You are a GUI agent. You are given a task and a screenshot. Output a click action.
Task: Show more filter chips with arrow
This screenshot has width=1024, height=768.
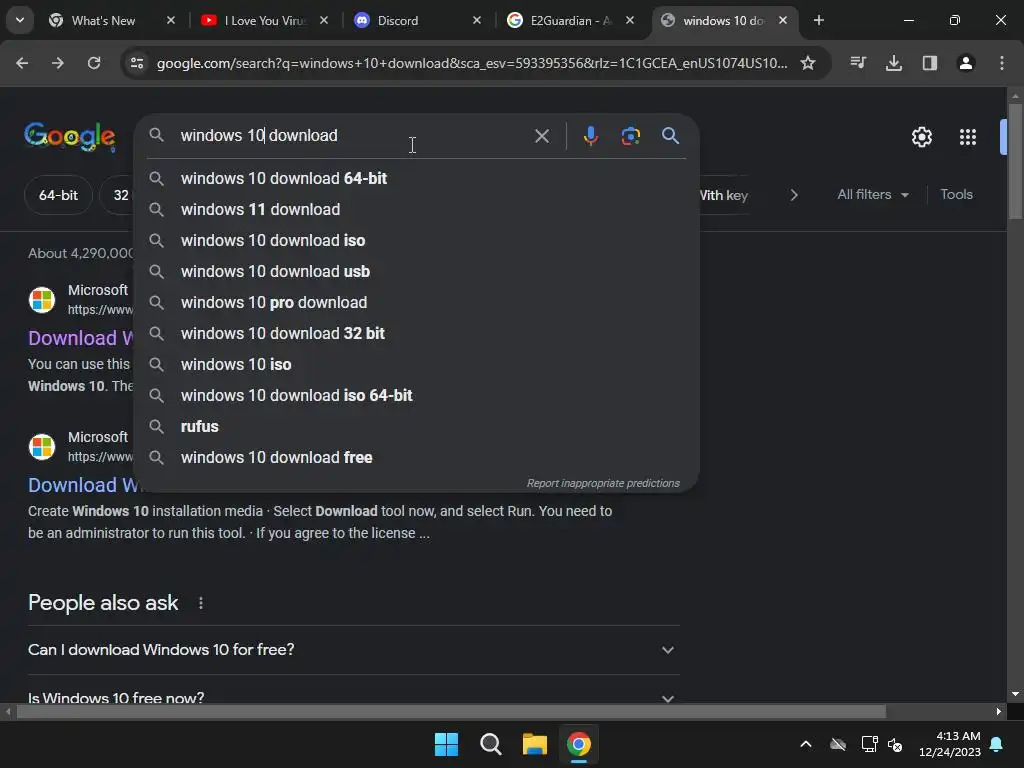[x=794, y=195]
